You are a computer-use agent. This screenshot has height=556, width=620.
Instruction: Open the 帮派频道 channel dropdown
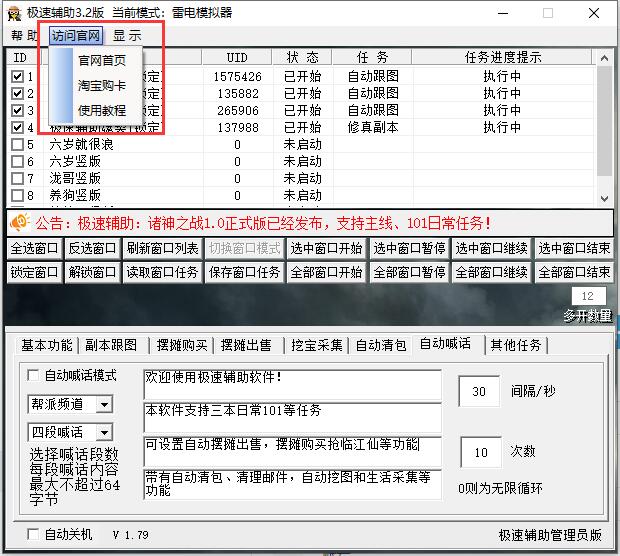pyautogui.click(x=104, y=404)
